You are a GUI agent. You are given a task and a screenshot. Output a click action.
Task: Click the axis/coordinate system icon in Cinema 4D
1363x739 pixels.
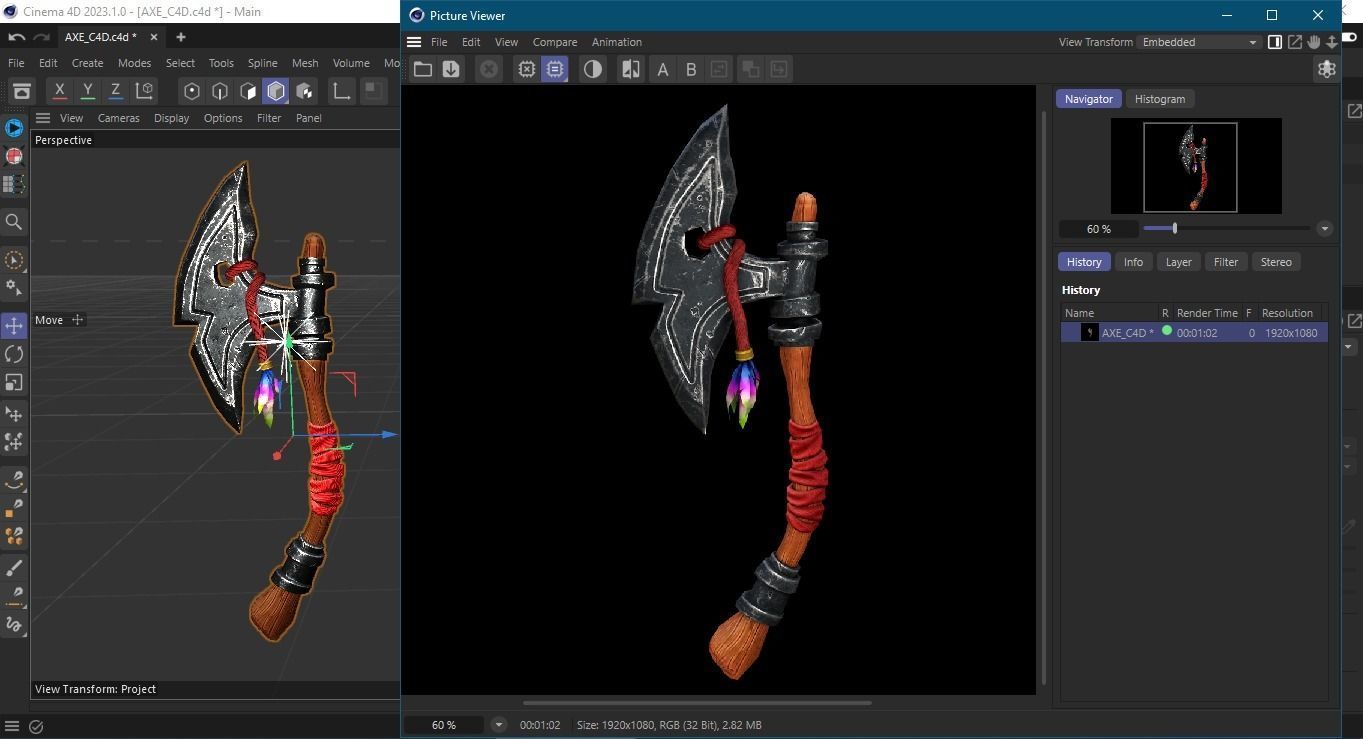(x=143, y=91)
